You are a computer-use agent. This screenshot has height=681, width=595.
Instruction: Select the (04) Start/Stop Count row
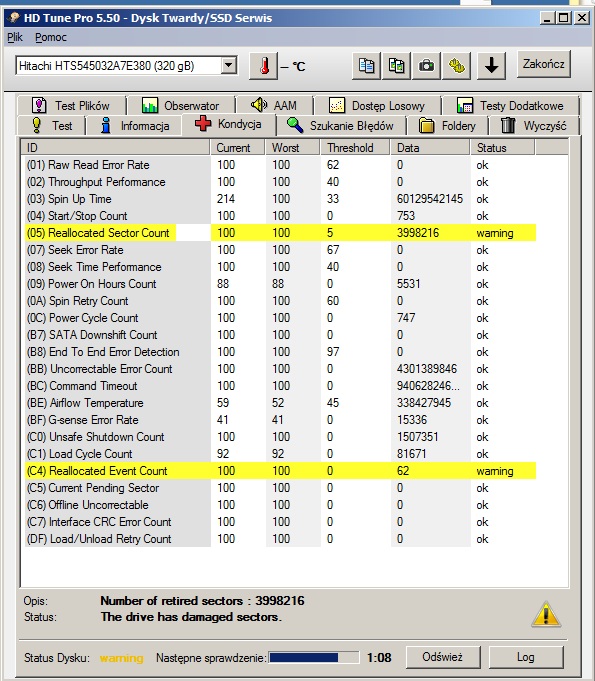[x=281, y=216]
